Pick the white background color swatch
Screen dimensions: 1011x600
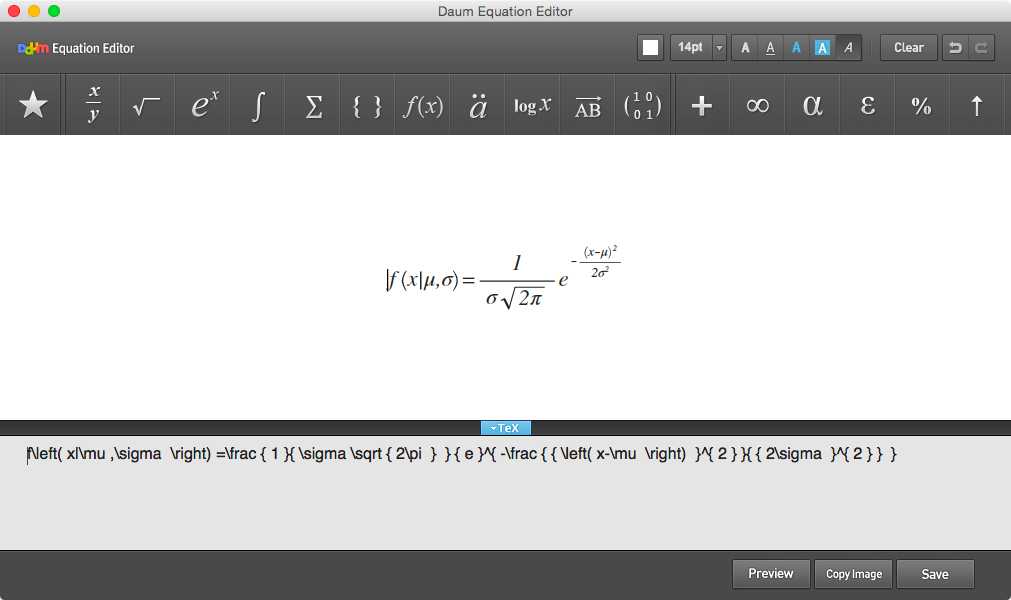(x=650, y=48)
